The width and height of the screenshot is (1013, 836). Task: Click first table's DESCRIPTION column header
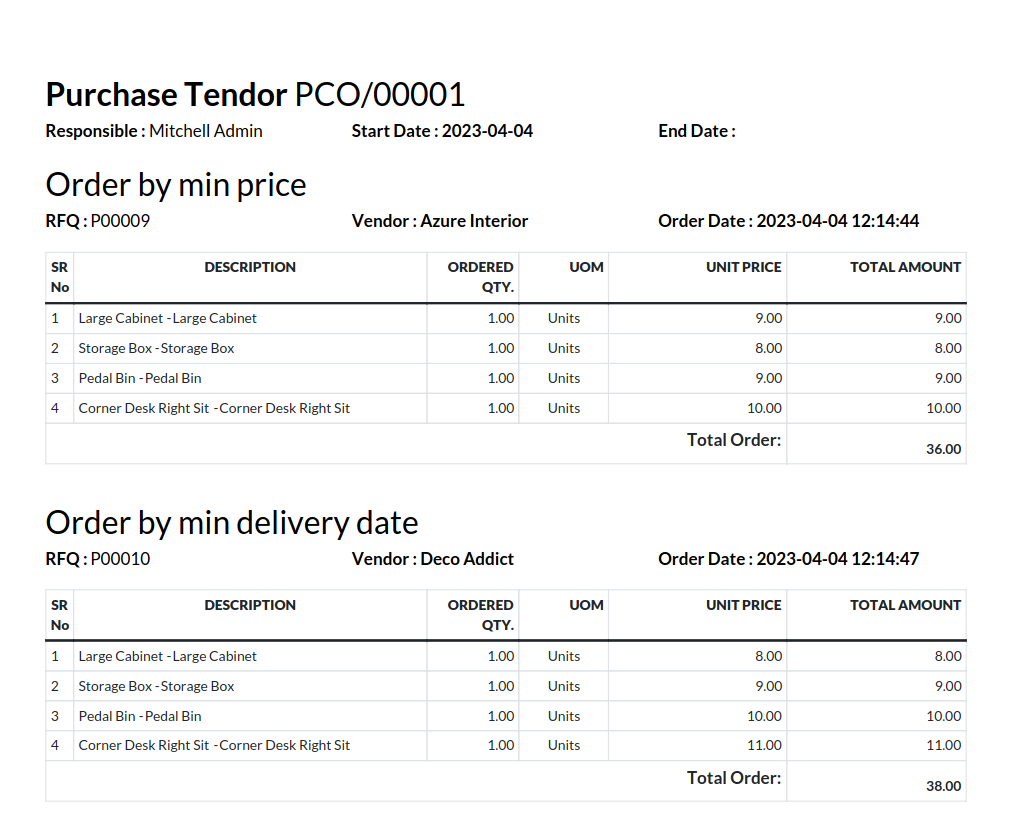click(x=250, y=267)
